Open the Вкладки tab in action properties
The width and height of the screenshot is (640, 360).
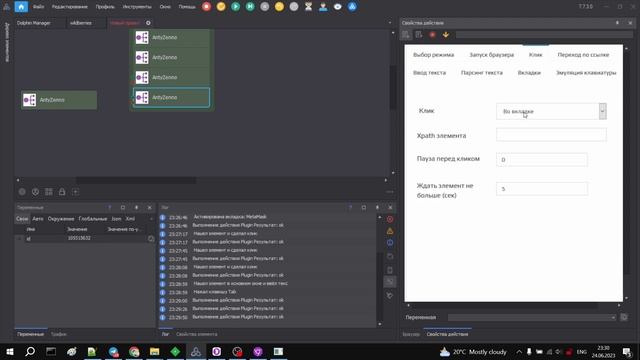coord(529,73)
